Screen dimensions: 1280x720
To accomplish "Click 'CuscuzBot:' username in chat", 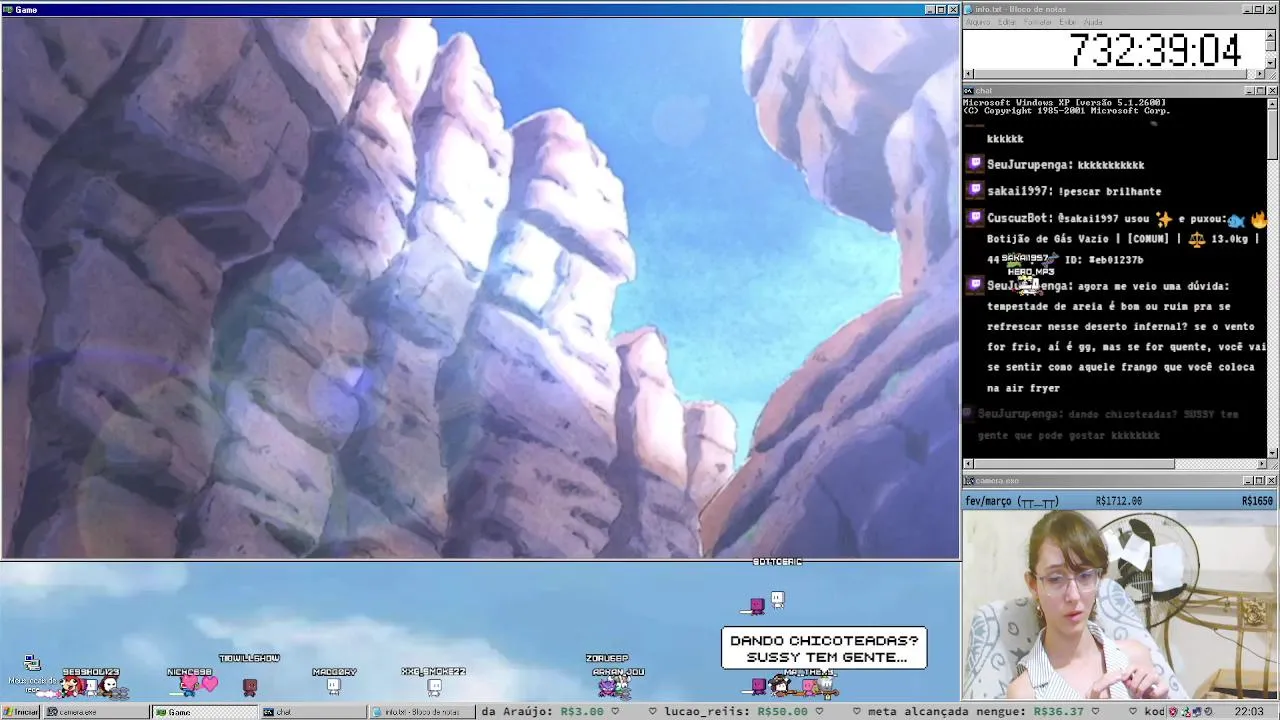I will point(1019,218).
